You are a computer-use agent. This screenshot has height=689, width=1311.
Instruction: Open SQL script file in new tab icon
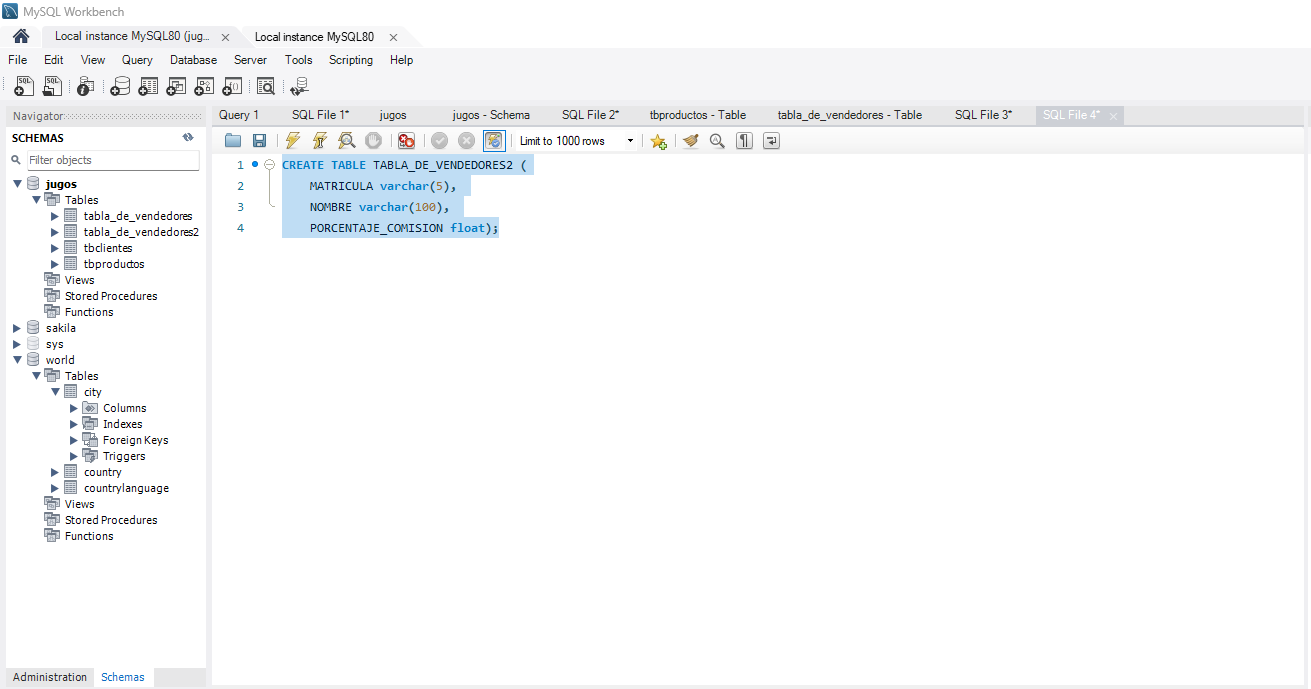click(52, 86)
